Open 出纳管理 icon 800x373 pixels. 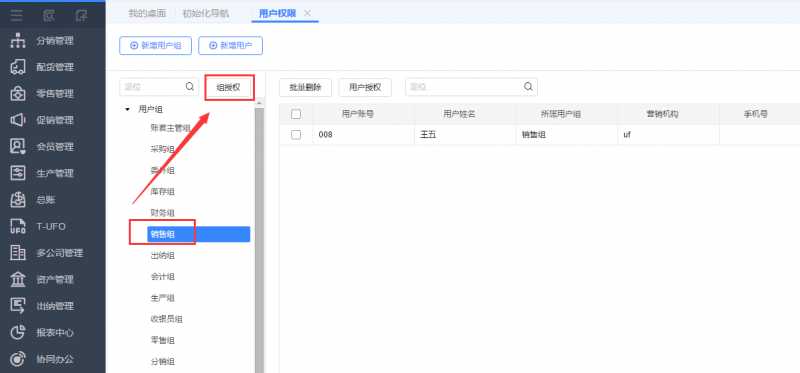tap(18, 306)
